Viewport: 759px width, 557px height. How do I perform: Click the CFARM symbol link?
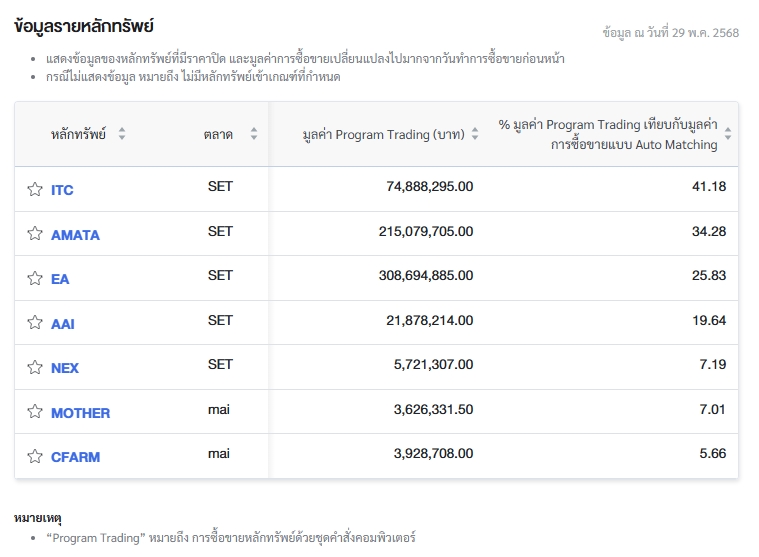75,457
